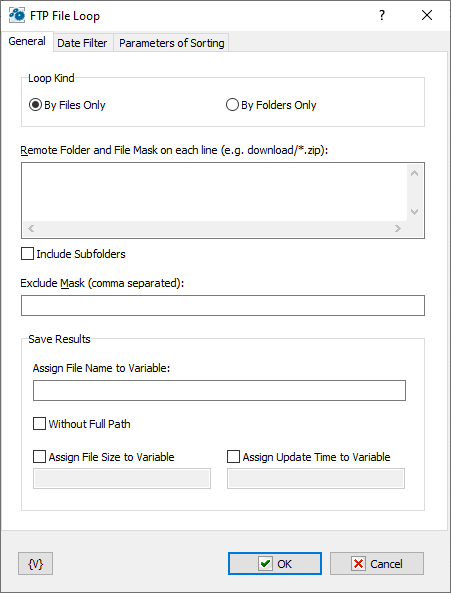Click the horizontal scrollbar right arrow
This screenshot has height=593, width=451.
tap(398, 228)
